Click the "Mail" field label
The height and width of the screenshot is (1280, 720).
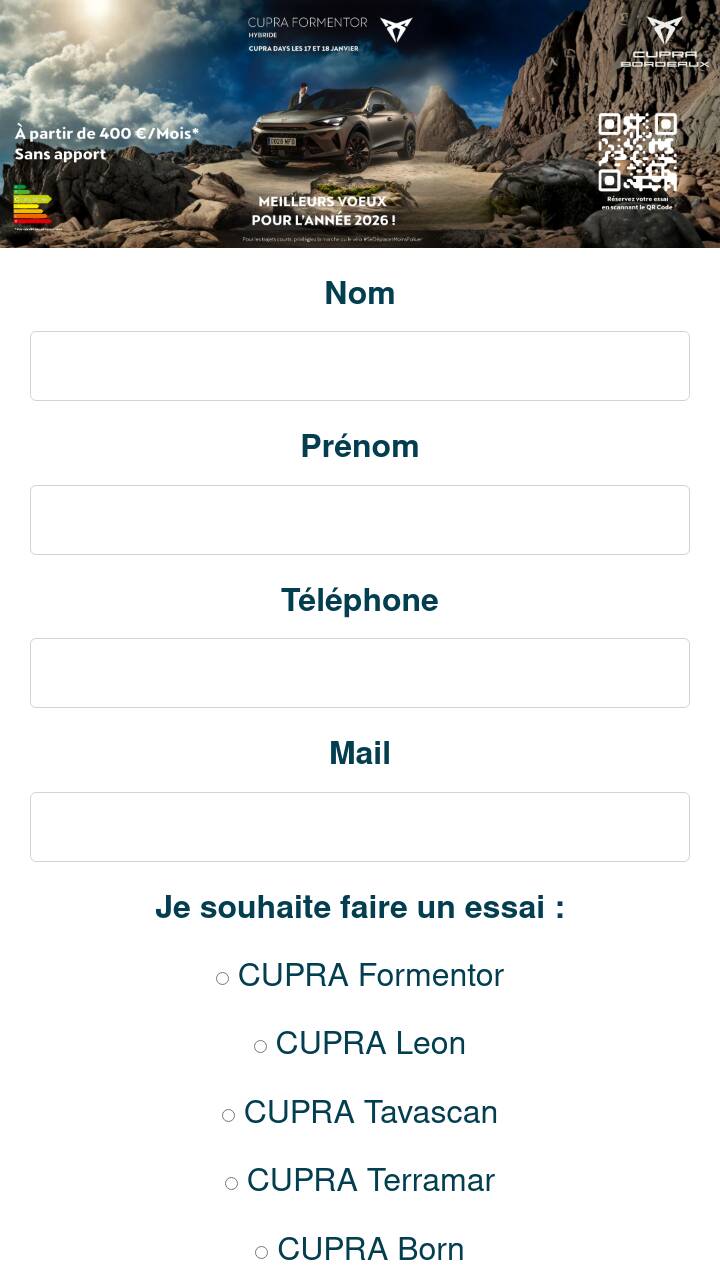[x=360, y=753]
